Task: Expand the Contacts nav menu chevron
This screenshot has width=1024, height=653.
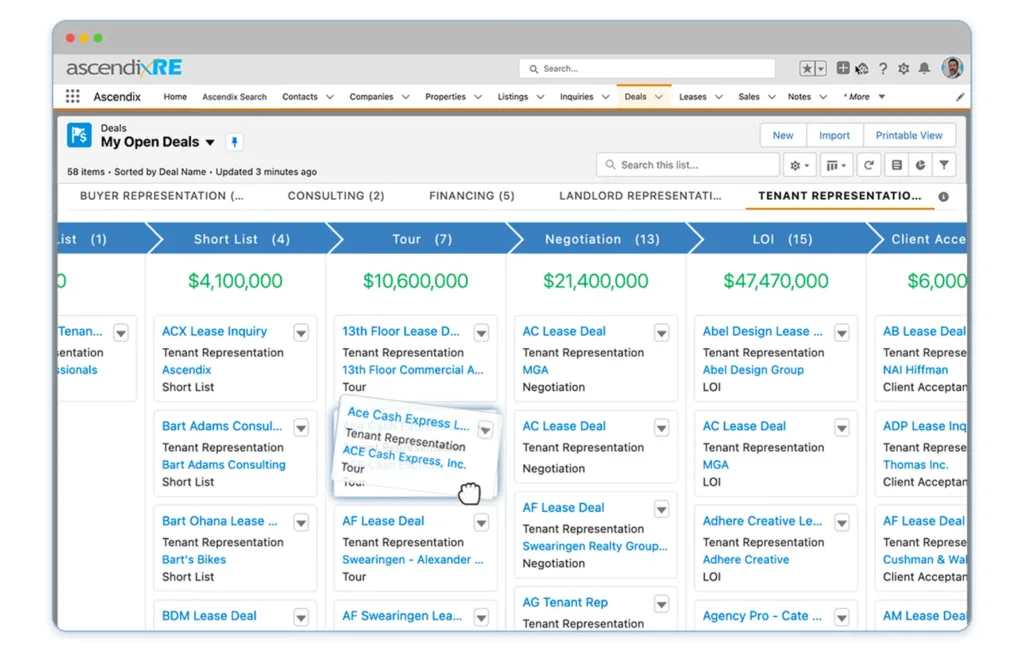Action: [328, 97]
